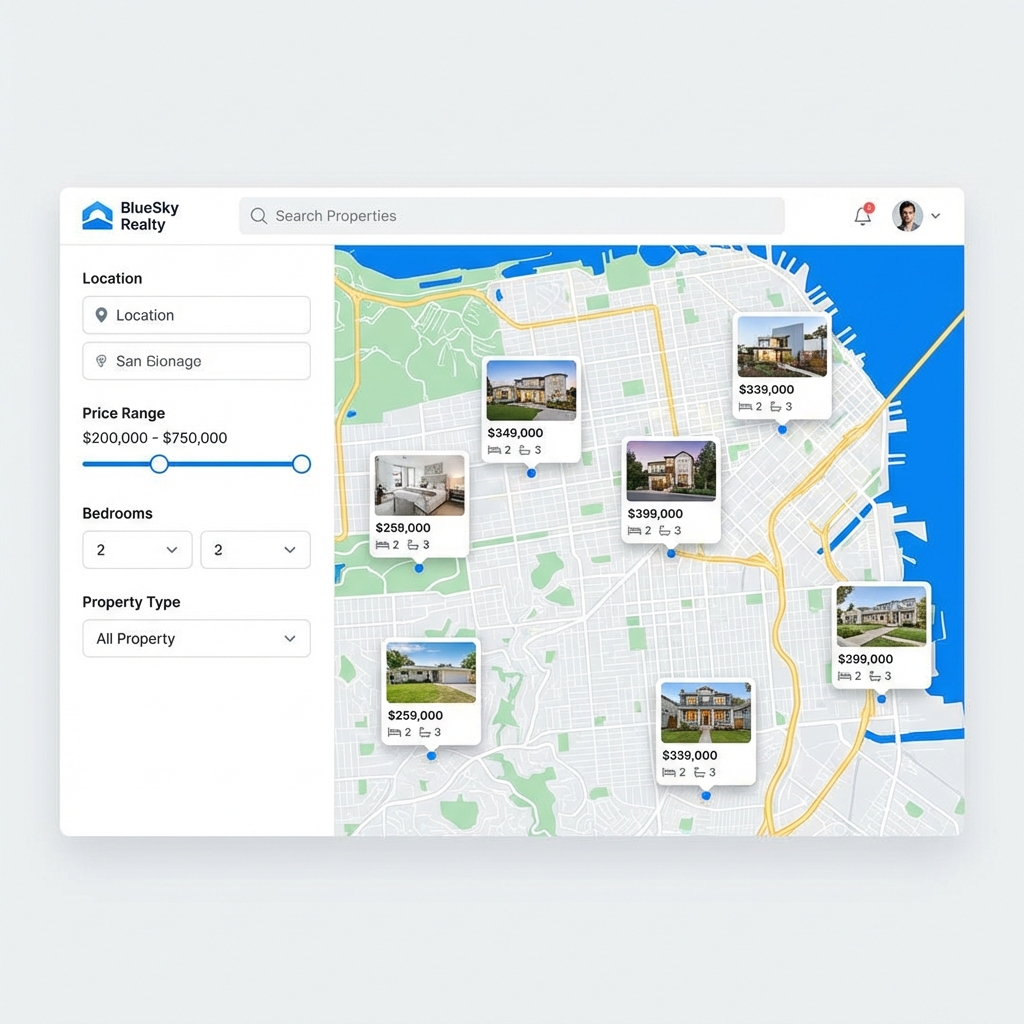Image resolution: width=1024 pixels, height=1024 pixels.
Task: Click the bath icon on the $399,000 listing
Action: [664, 532]
